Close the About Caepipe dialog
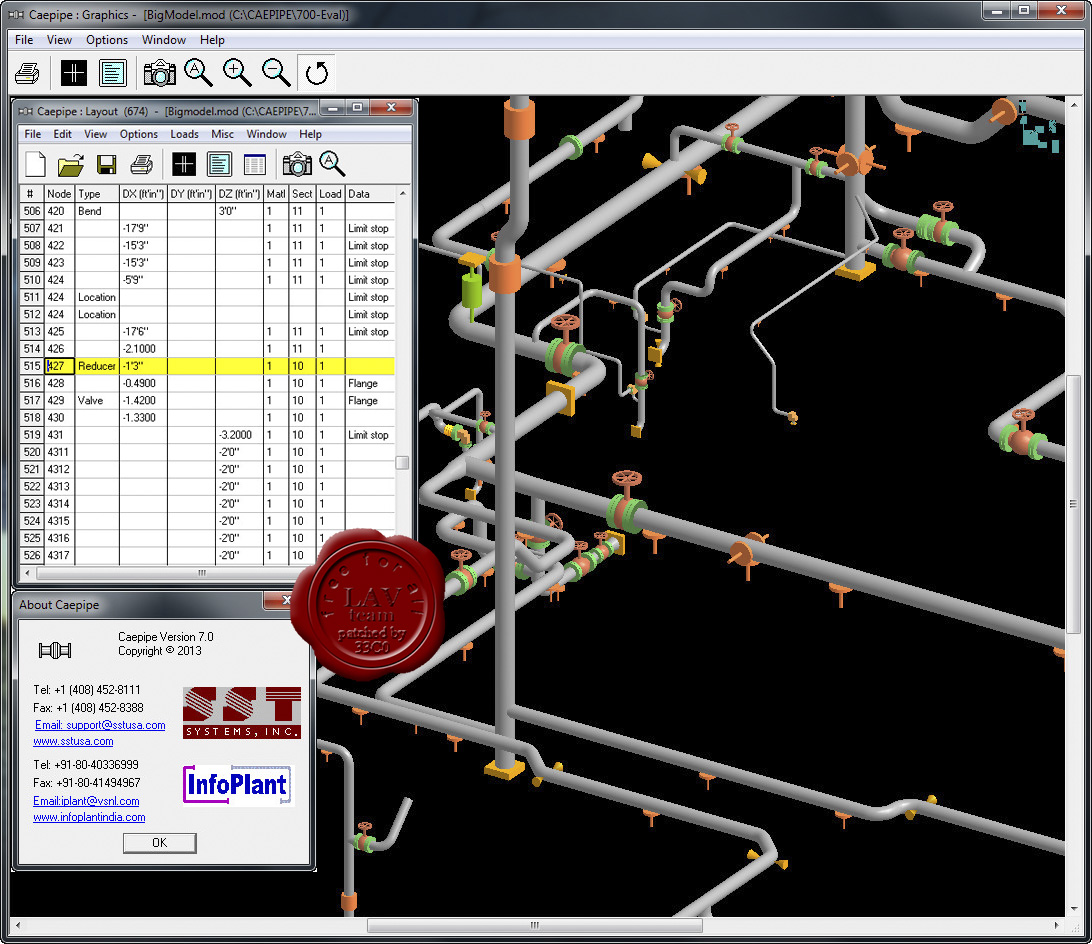 tap(286, 600)
